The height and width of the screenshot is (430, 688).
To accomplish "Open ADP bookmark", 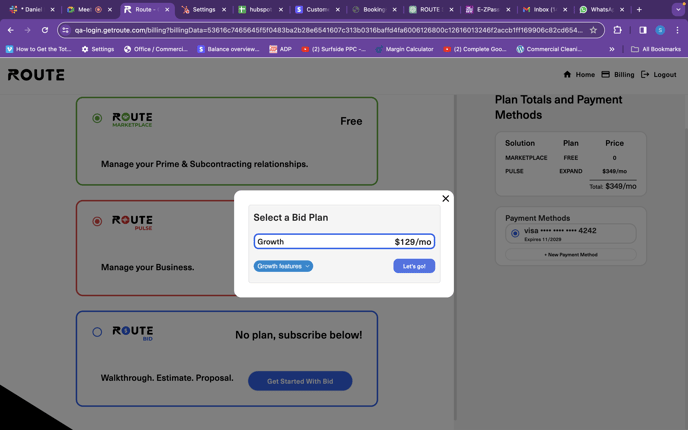I will coord(280,49).
